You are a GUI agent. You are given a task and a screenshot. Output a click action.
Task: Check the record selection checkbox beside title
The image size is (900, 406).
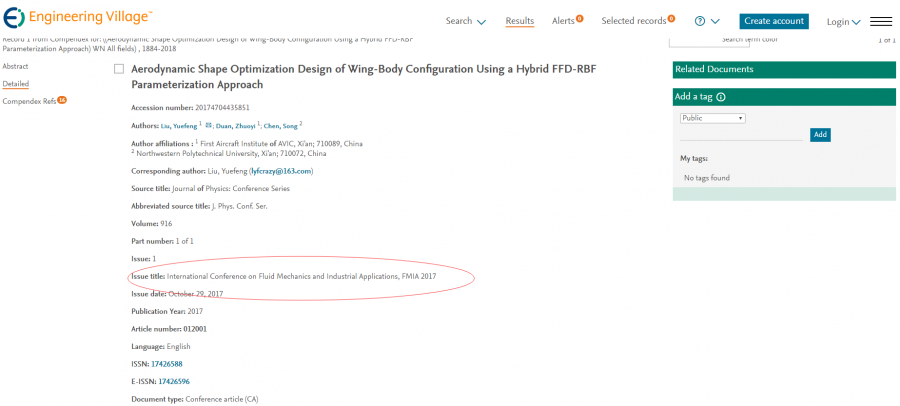coord(119,69)
